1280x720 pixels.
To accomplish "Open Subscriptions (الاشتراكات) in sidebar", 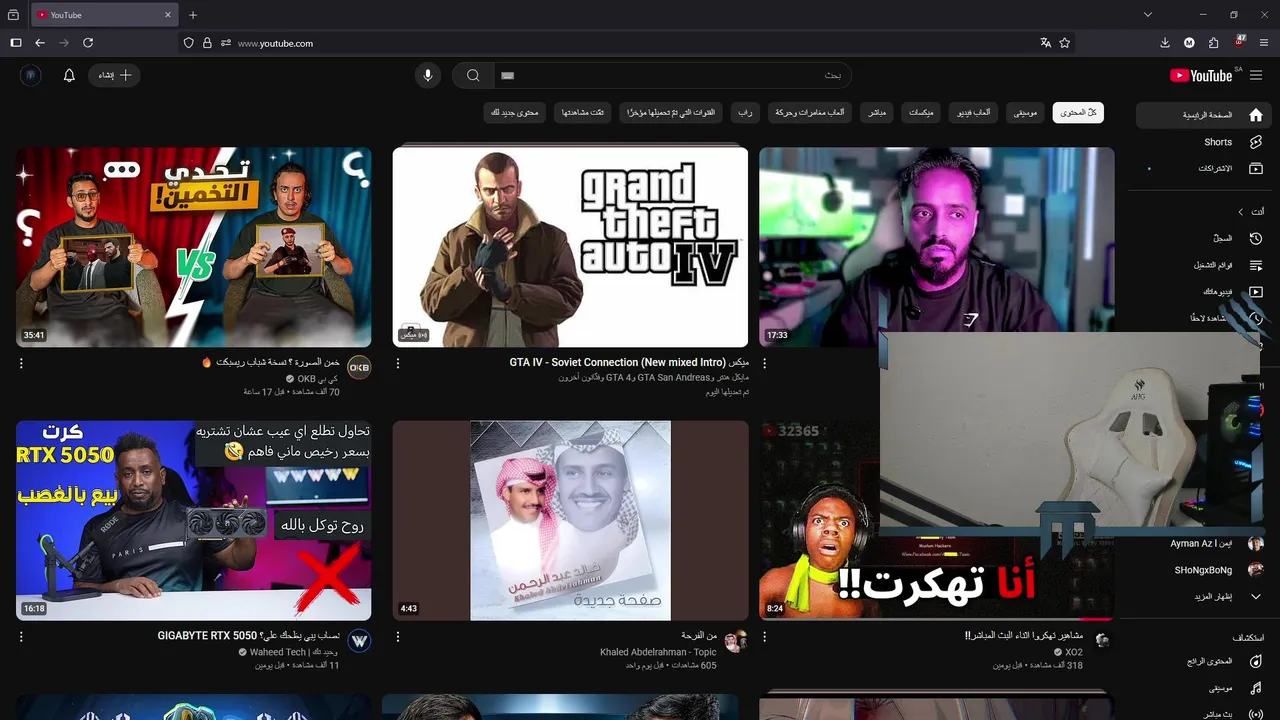I will [x=1205, y=168].
